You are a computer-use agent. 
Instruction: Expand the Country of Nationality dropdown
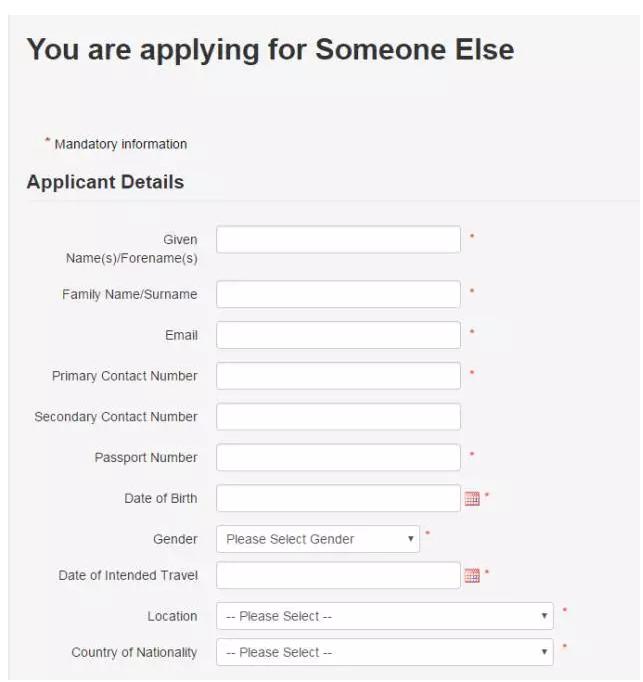click(385, 652)
